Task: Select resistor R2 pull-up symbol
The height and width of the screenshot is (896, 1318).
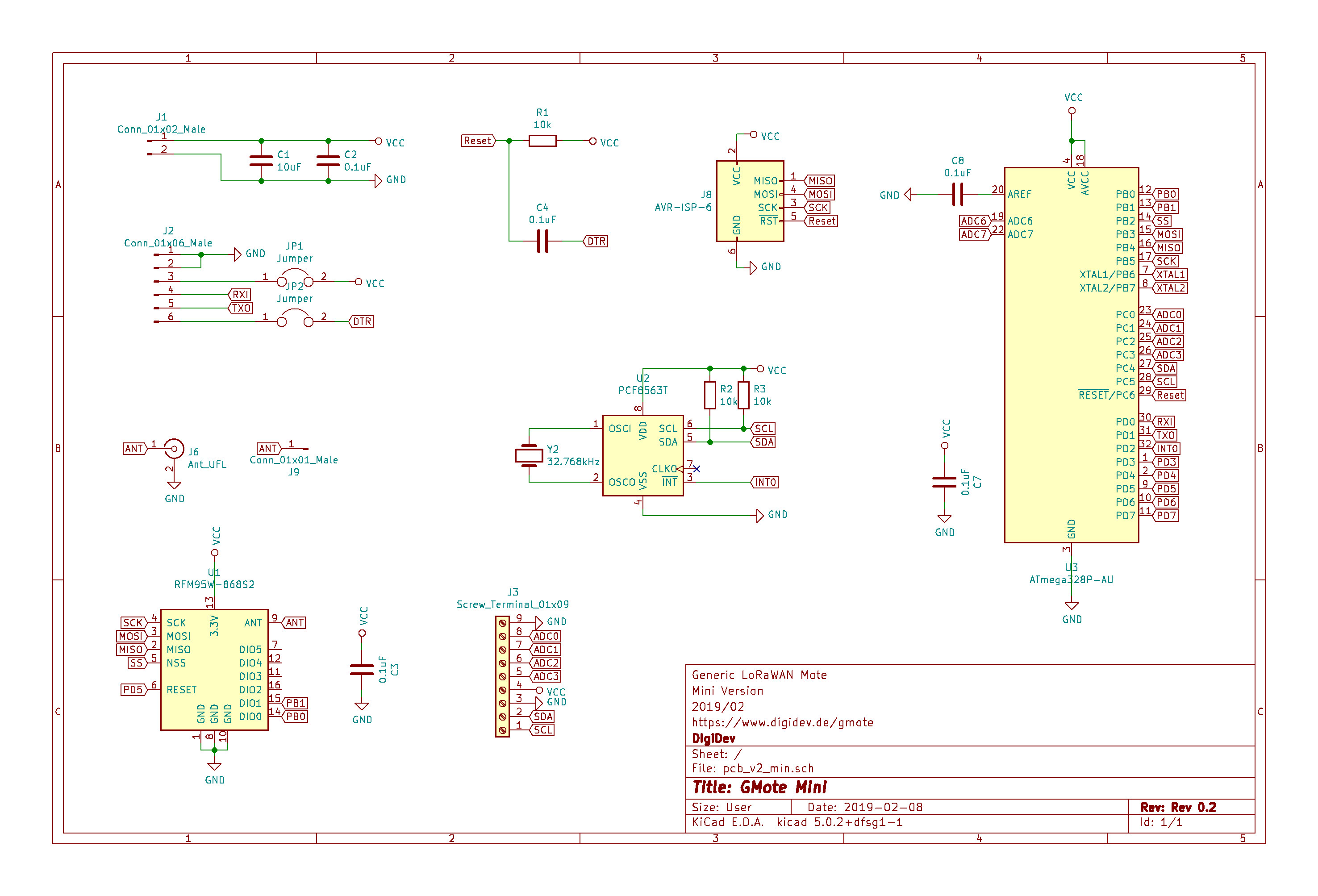Action: (709, 395)
